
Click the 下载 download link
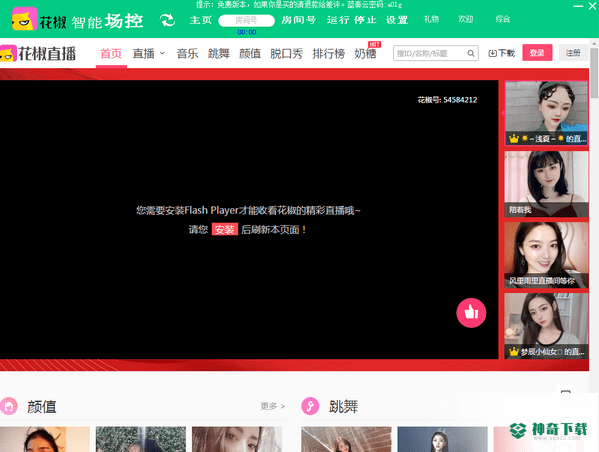tap(502, 53)
